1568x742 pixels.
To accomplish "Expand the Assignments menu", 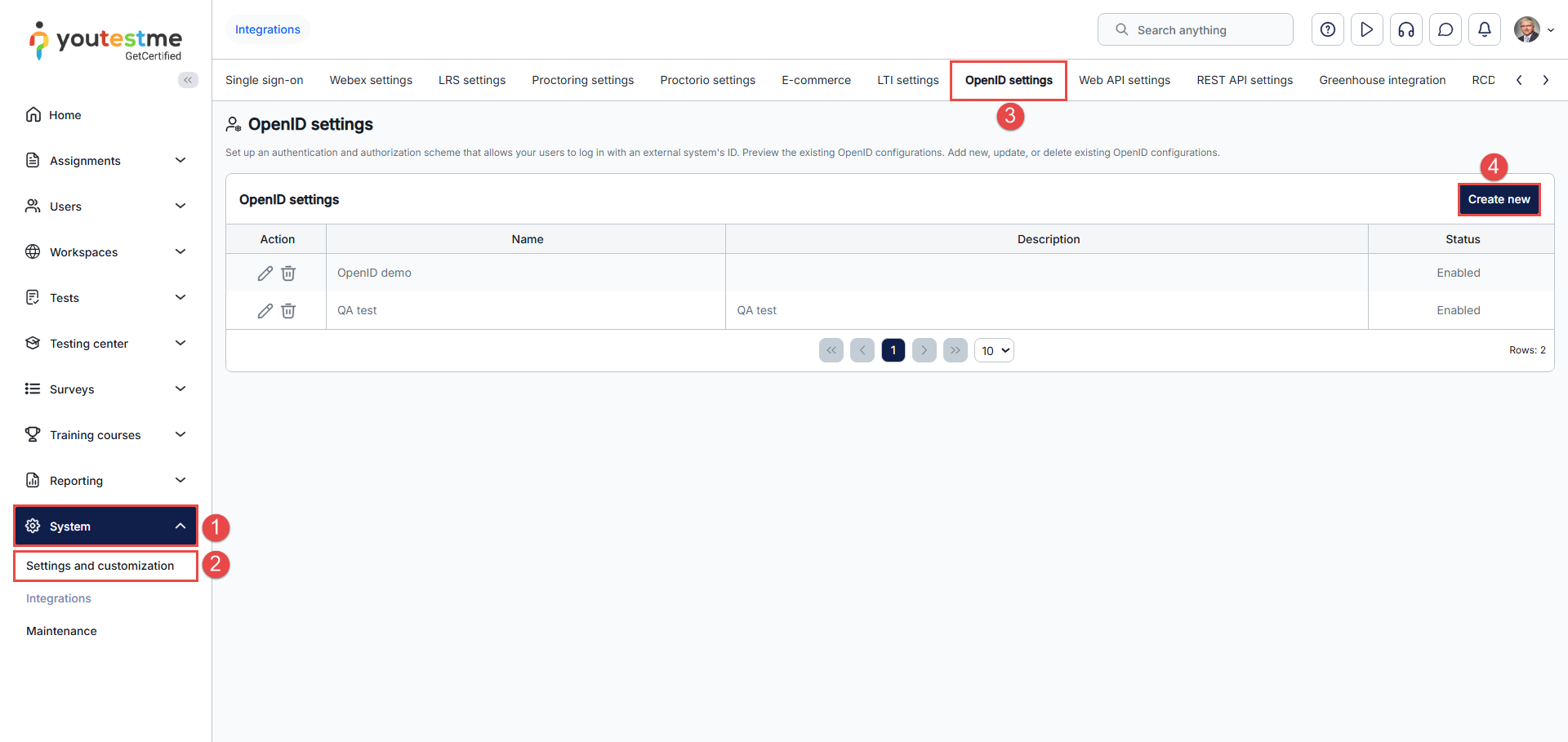I will (x=106, y=161).
